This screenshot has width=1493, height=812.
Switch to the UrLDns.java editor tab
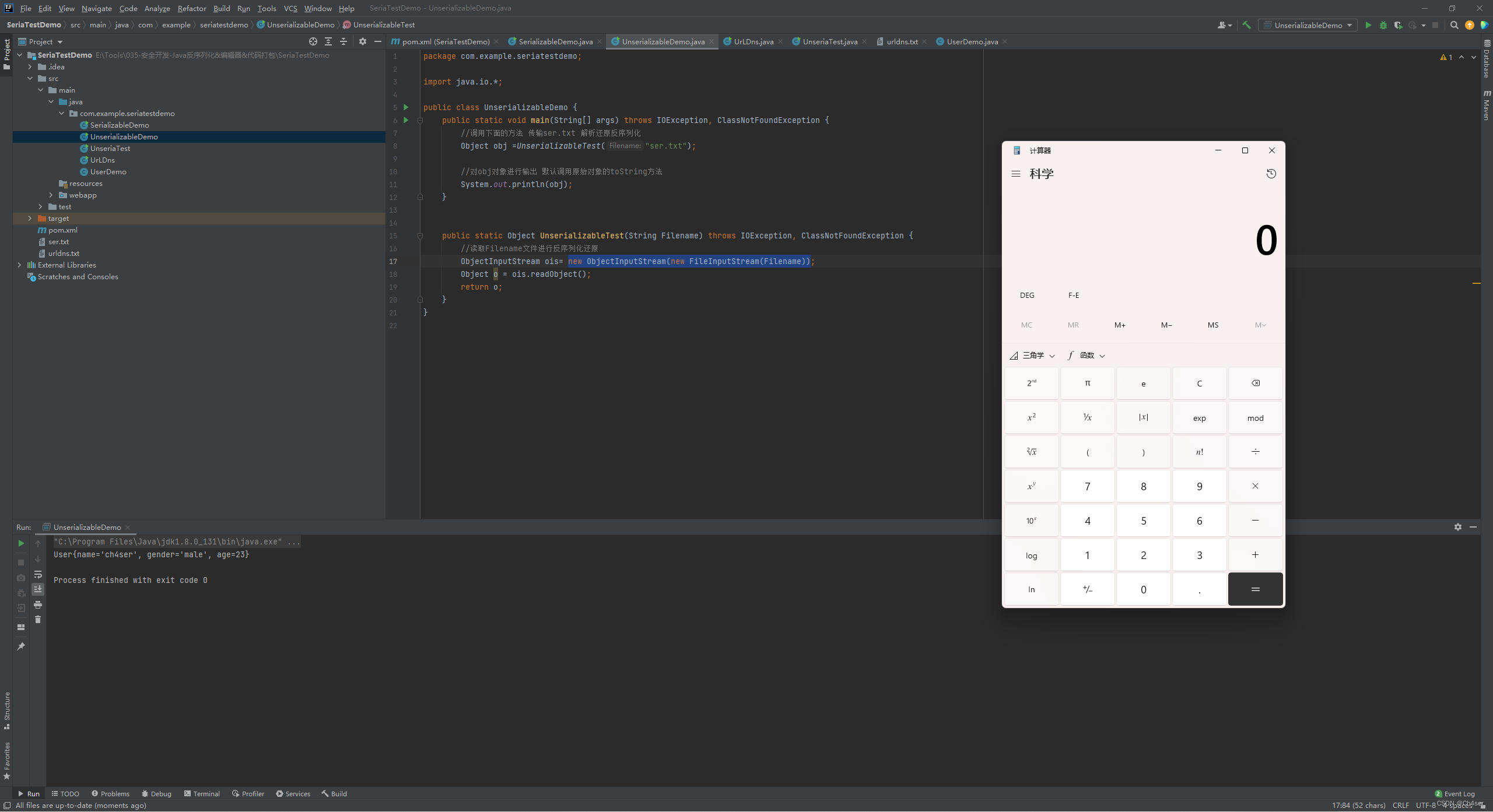point(753,41)
